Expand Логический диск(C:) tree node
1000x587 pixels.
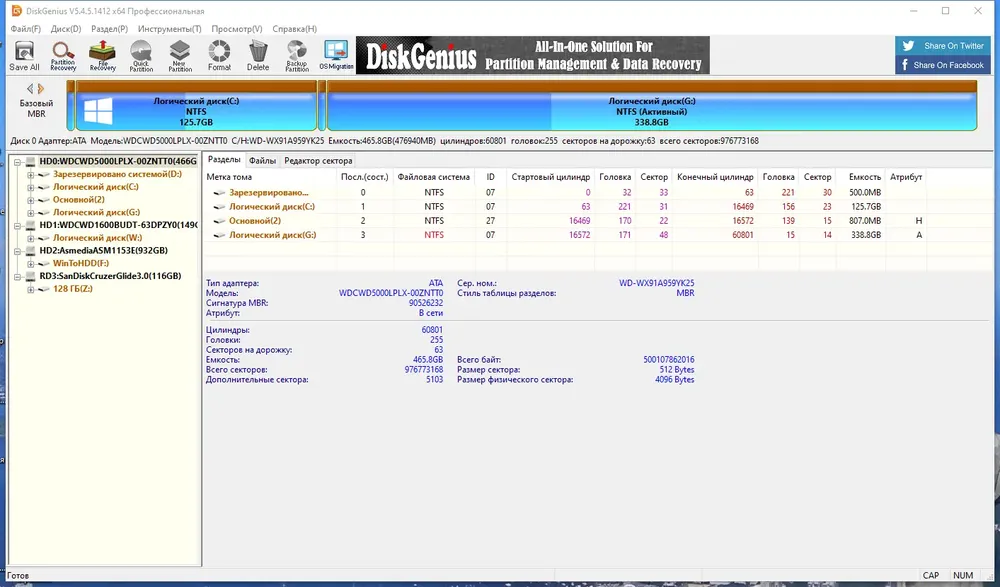31,188
